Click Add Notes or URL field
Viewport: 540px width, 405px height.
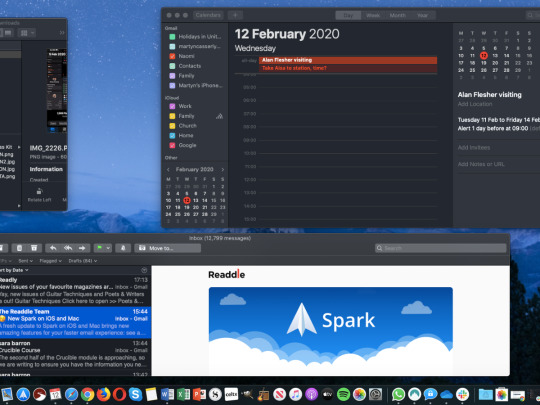coord(481,164)
